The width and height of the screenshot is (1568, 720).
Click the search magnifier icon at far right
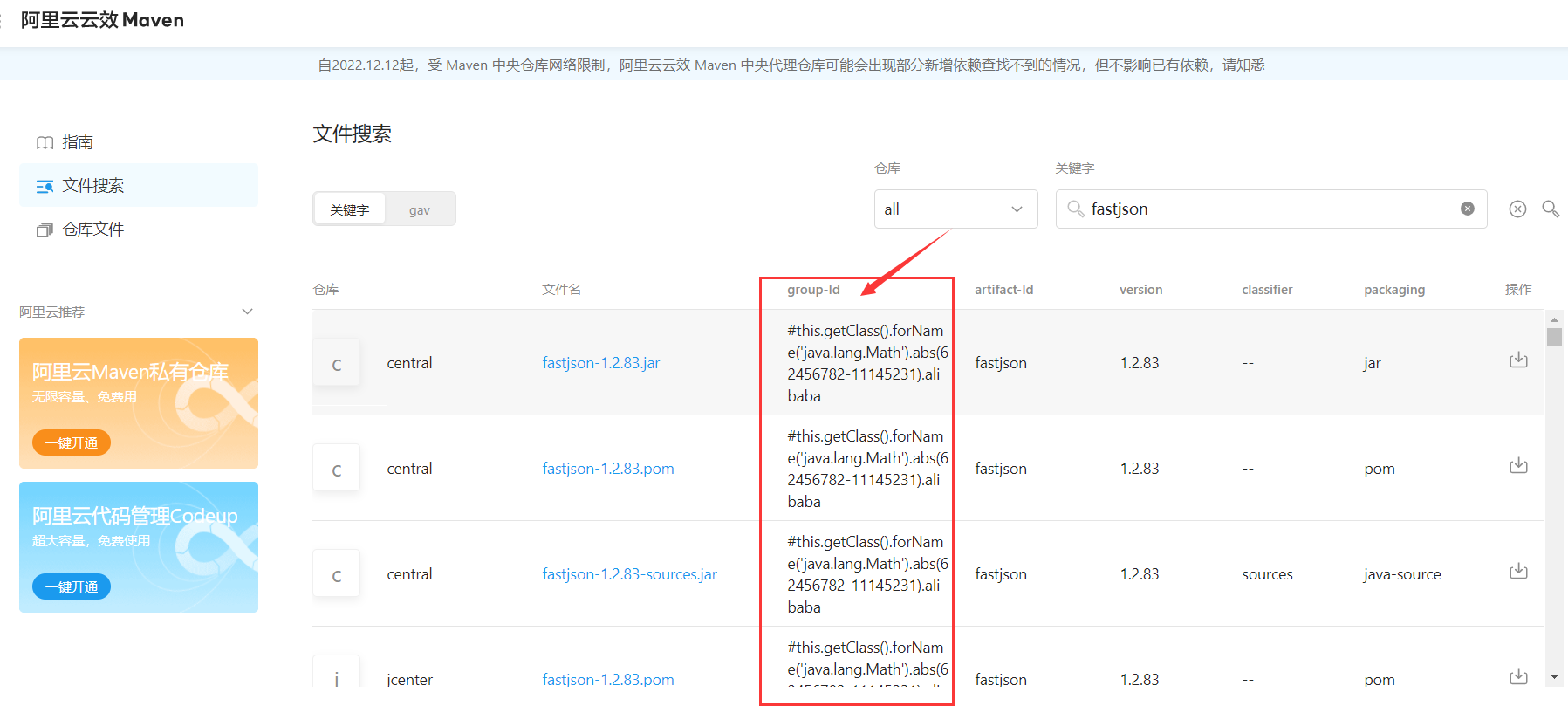[x=1551, y=209]
